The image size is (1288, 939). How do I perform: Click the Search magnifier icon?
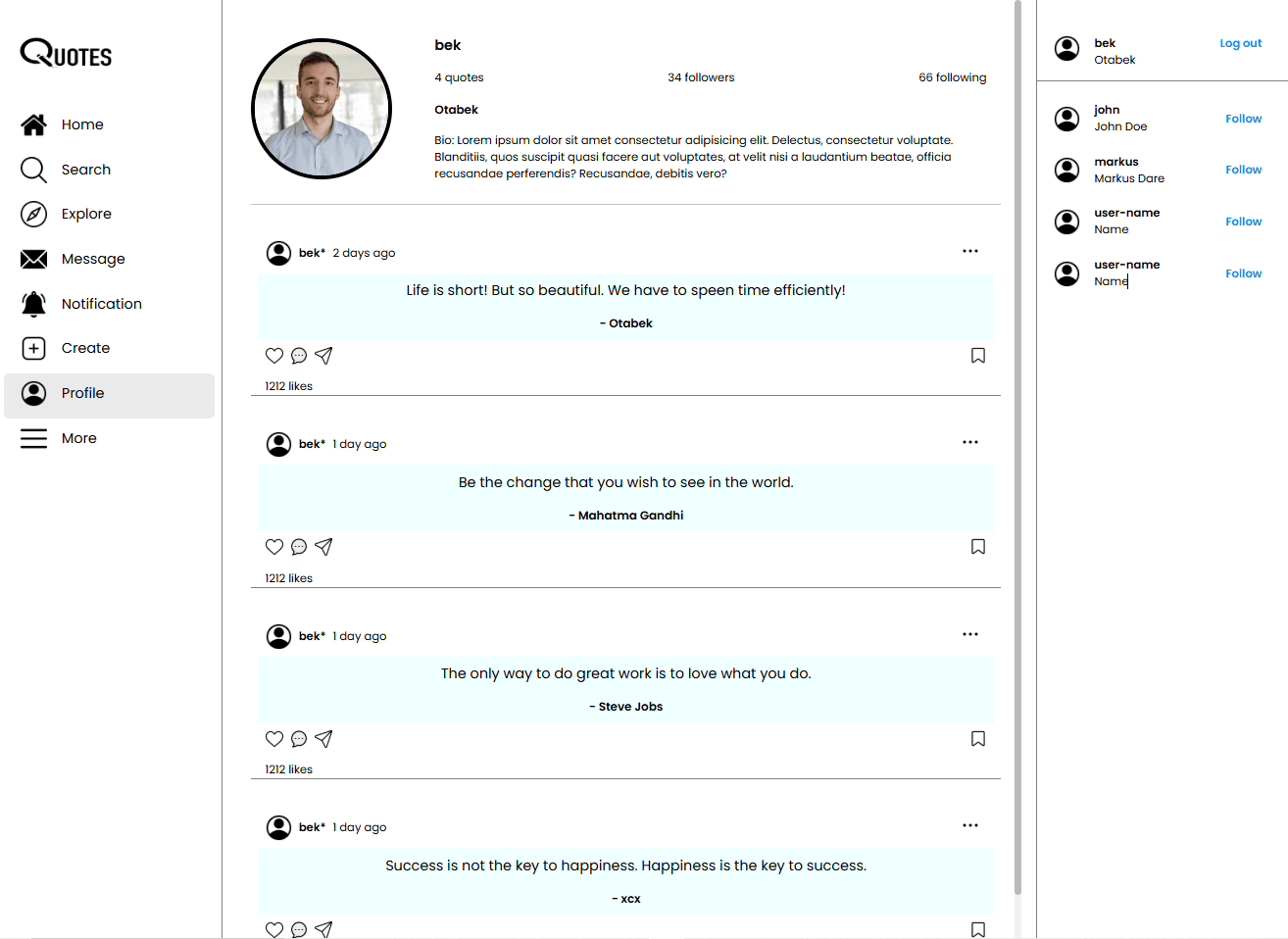pyautogui.click(x=33, y=170)
